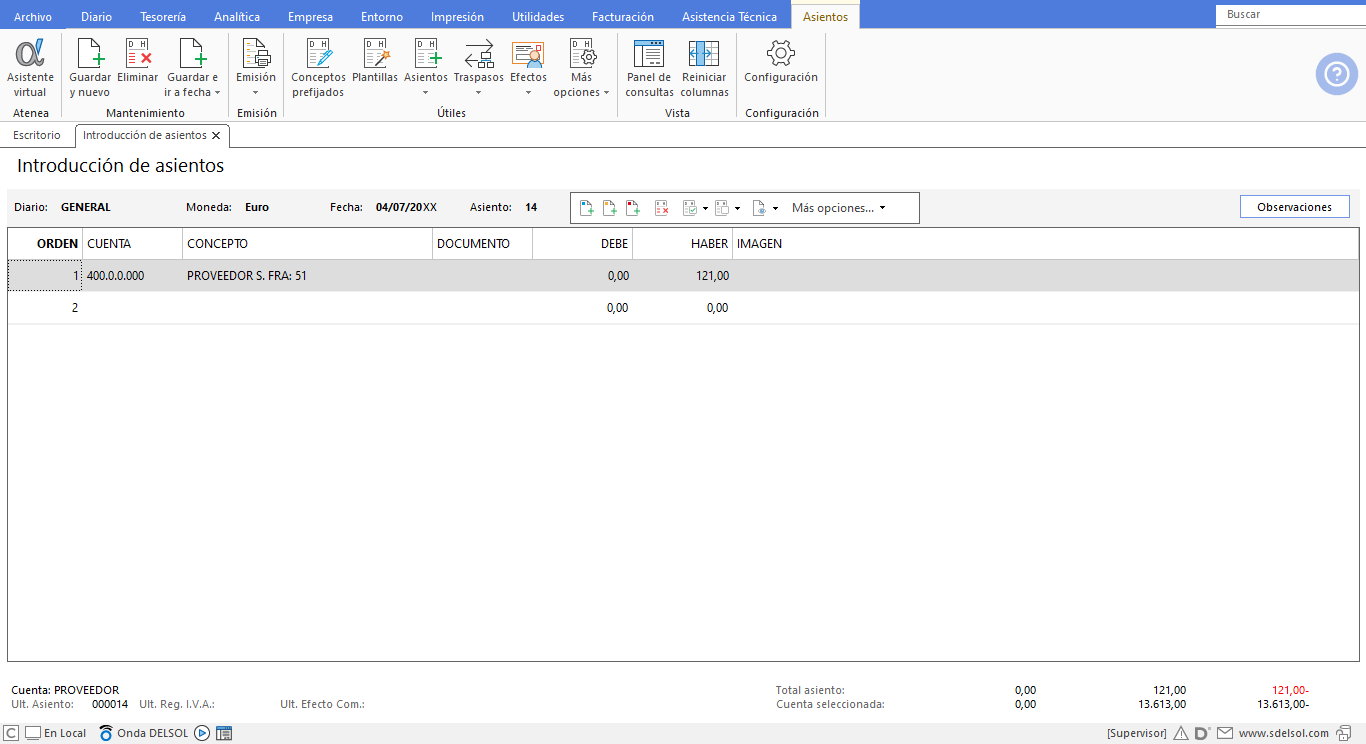Expand arrow next to the checklist icon
The width and height of the screenshot is (1366, 744).
click(705, 209)
